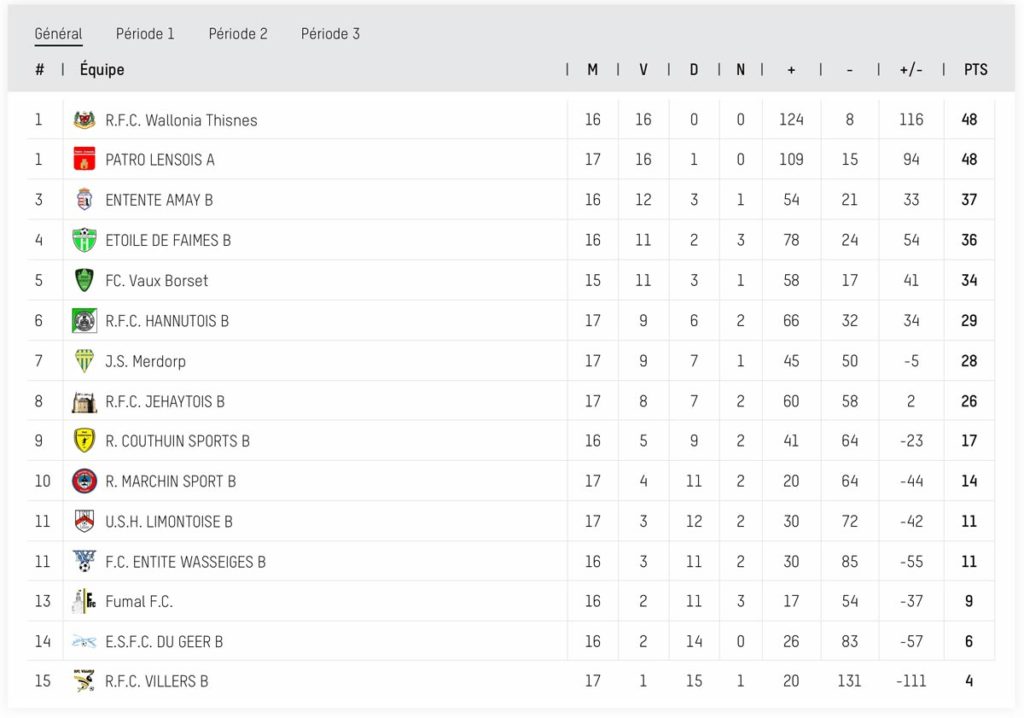
Task: Click the R. COUTHUIN SPORTS B yellow shield
Action: pos(84,441)
